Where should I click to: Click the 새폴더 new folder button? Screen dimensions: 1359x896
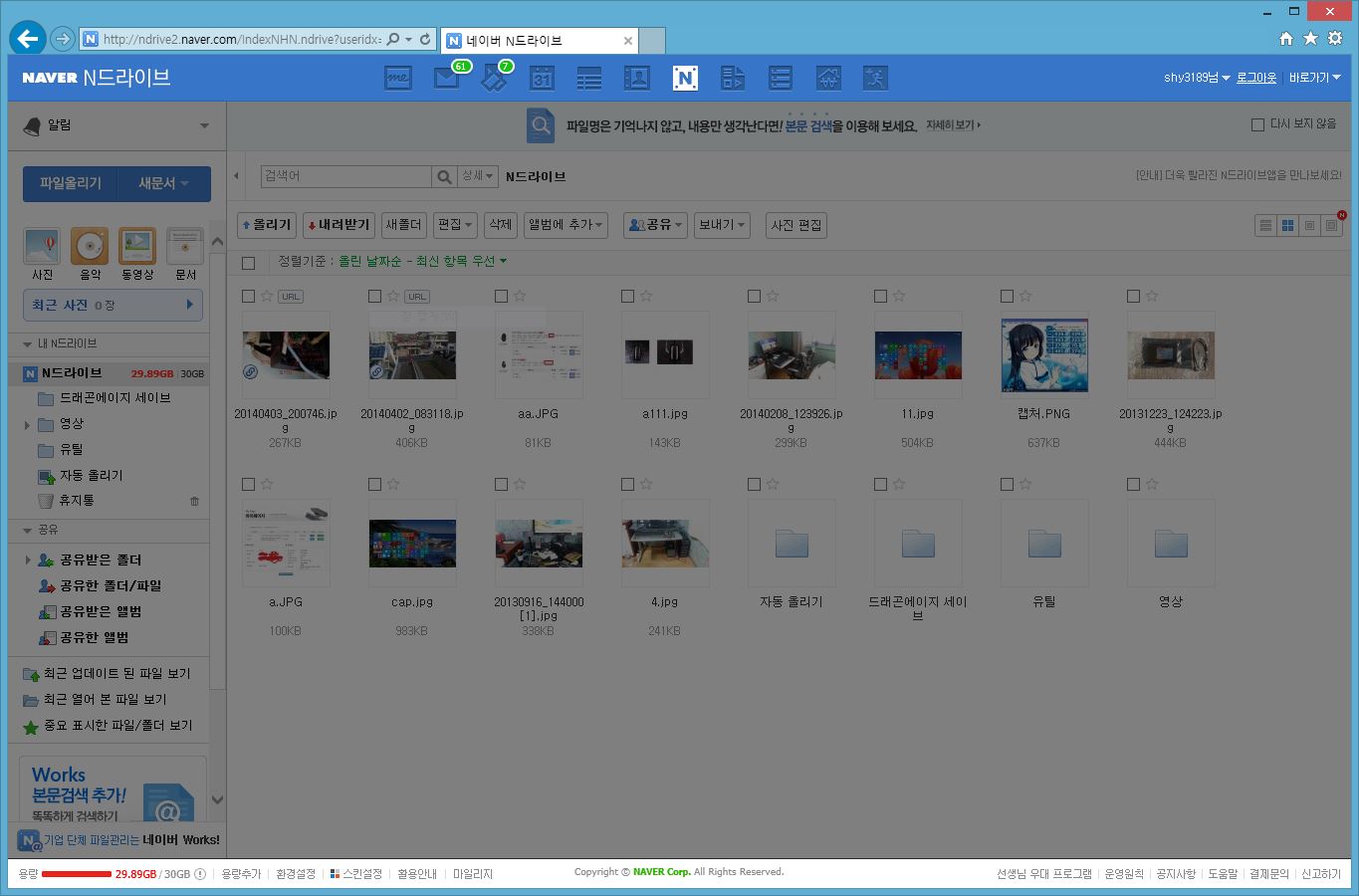403,225
